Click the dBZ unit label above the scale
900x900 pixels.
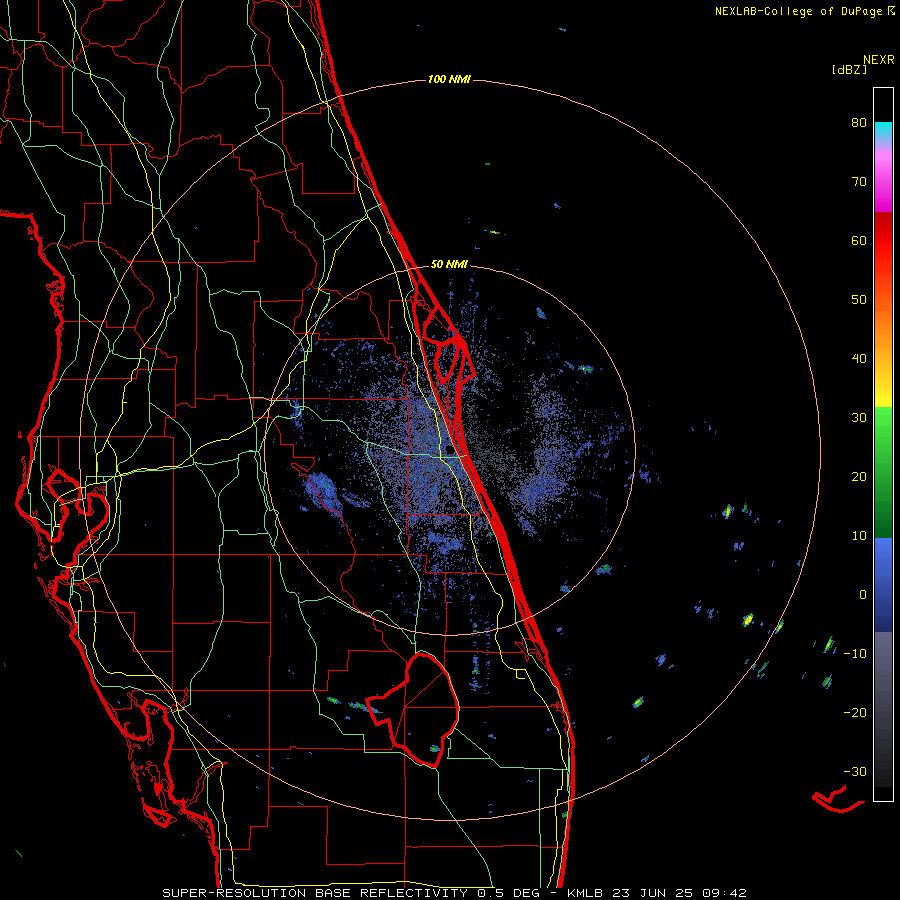(x=849, y=70)
